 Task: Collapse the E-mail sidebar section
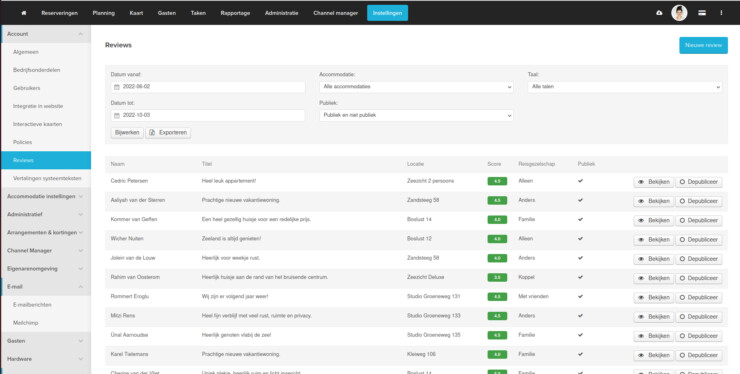click(46, 287)
